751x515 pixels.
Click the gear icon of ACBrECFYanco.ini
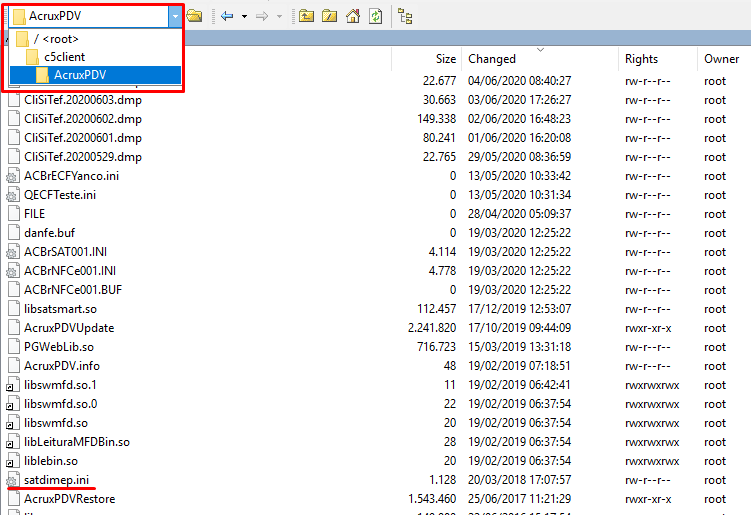tap(13, 176)
